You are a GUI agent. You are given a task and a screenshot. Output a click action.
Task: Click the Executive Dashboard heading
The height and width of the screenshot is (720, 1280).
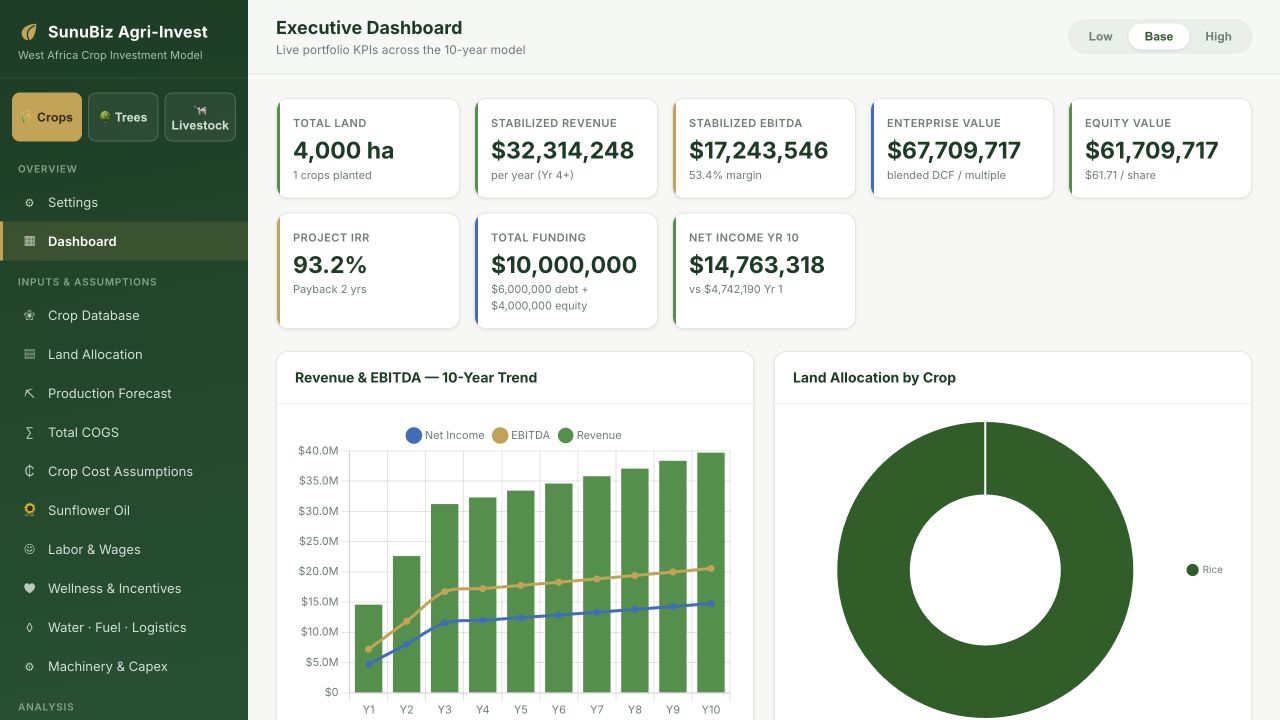click(x=369, y=28)
